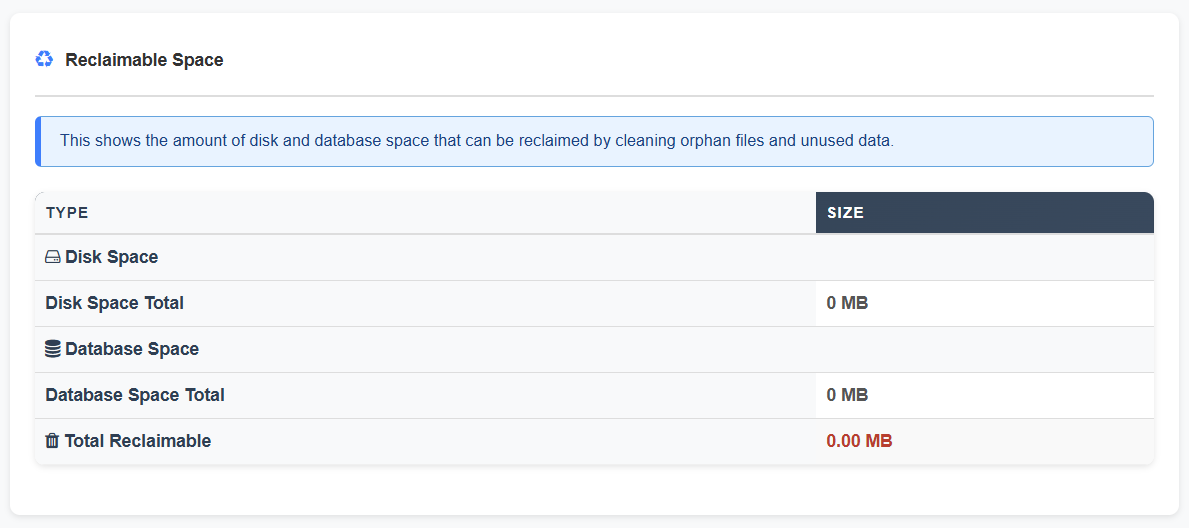The width and height of the screenshot is (1189, 528).
Task: Click the hard drive icon next to Disk Space
Action: coord(52,258)
